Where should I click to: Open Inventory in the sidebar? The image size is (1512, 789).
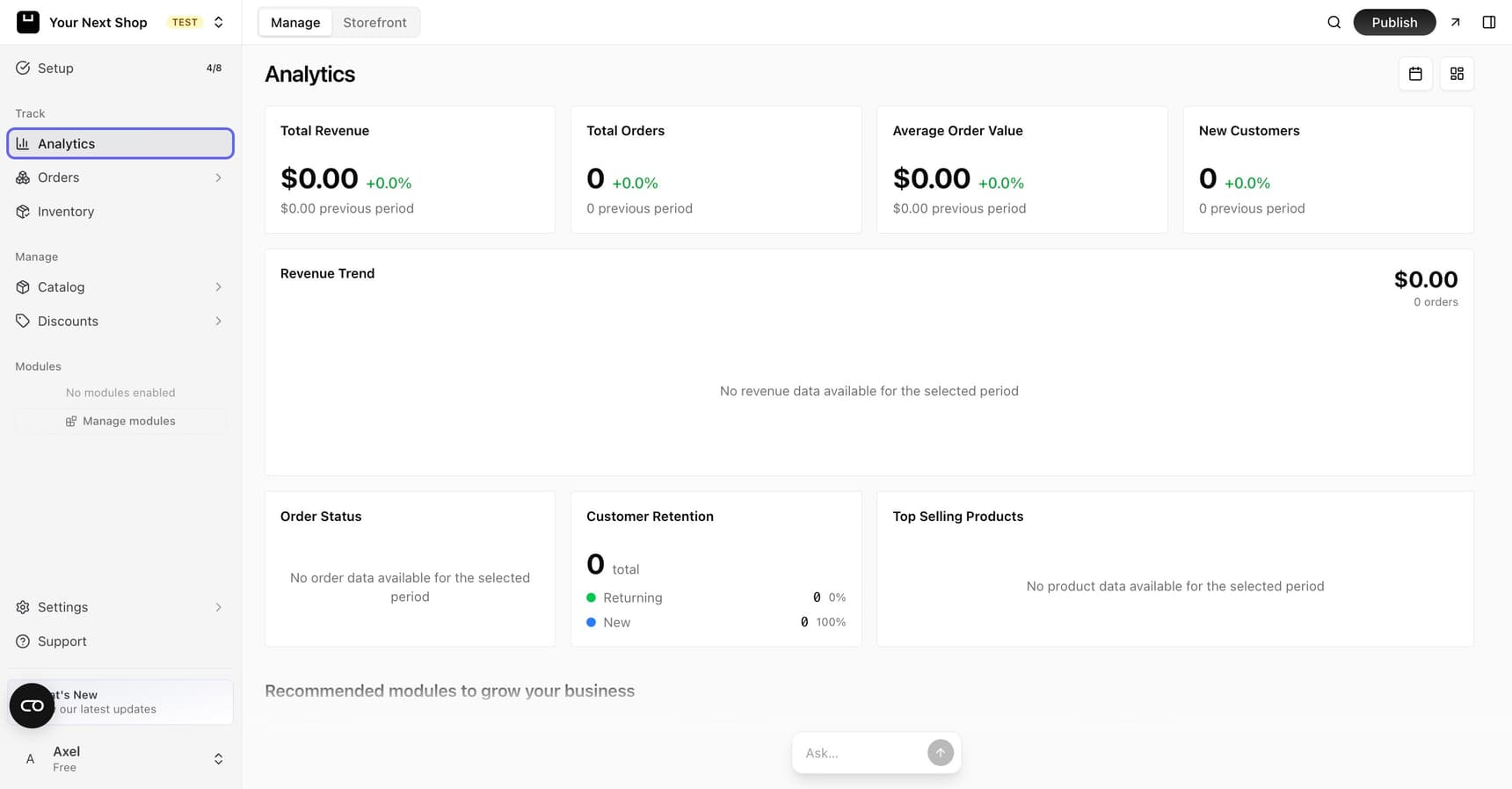tap(120, 212)
